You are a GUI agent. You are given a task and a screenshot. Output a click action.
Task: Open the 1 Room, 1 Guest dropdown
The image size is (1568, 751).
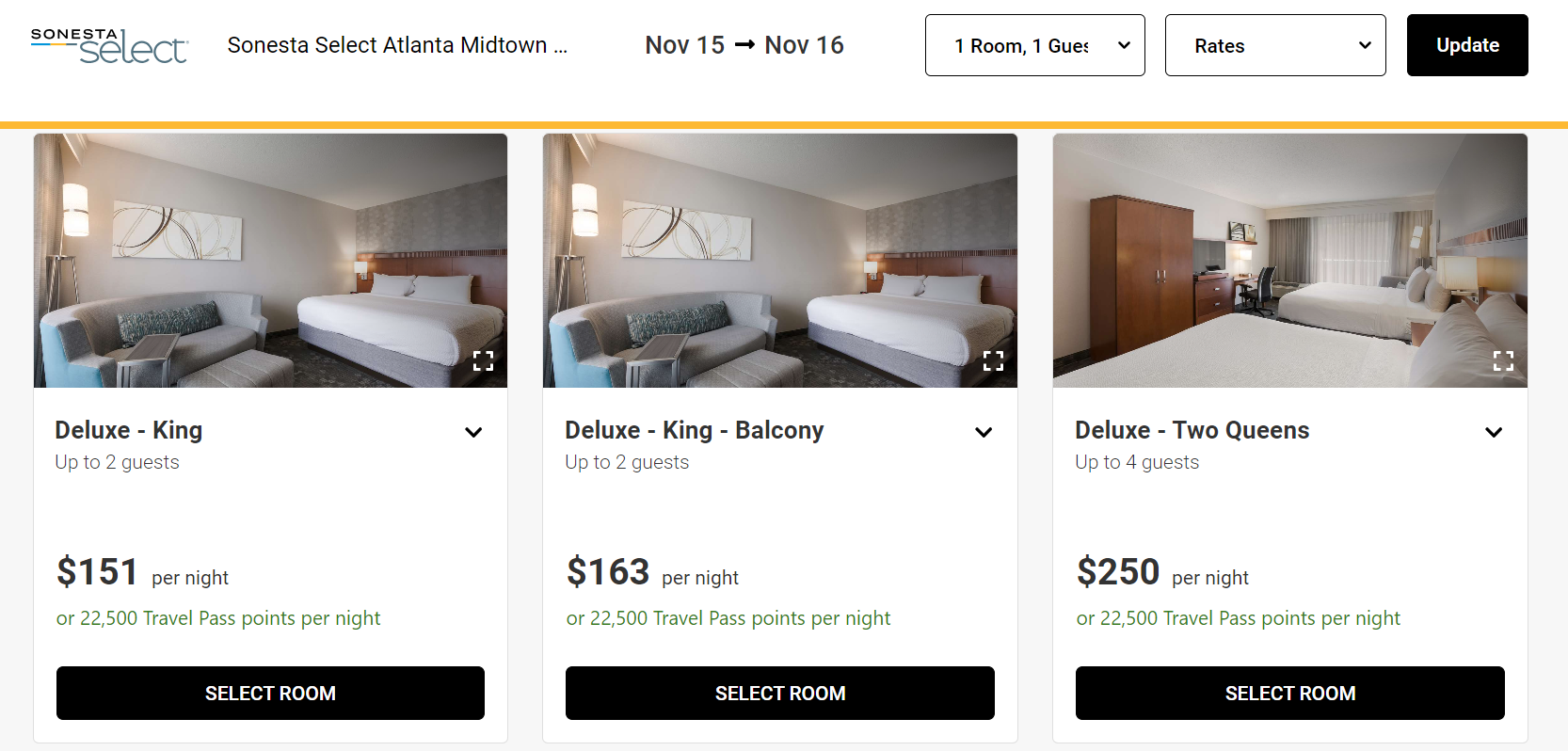1034,45
